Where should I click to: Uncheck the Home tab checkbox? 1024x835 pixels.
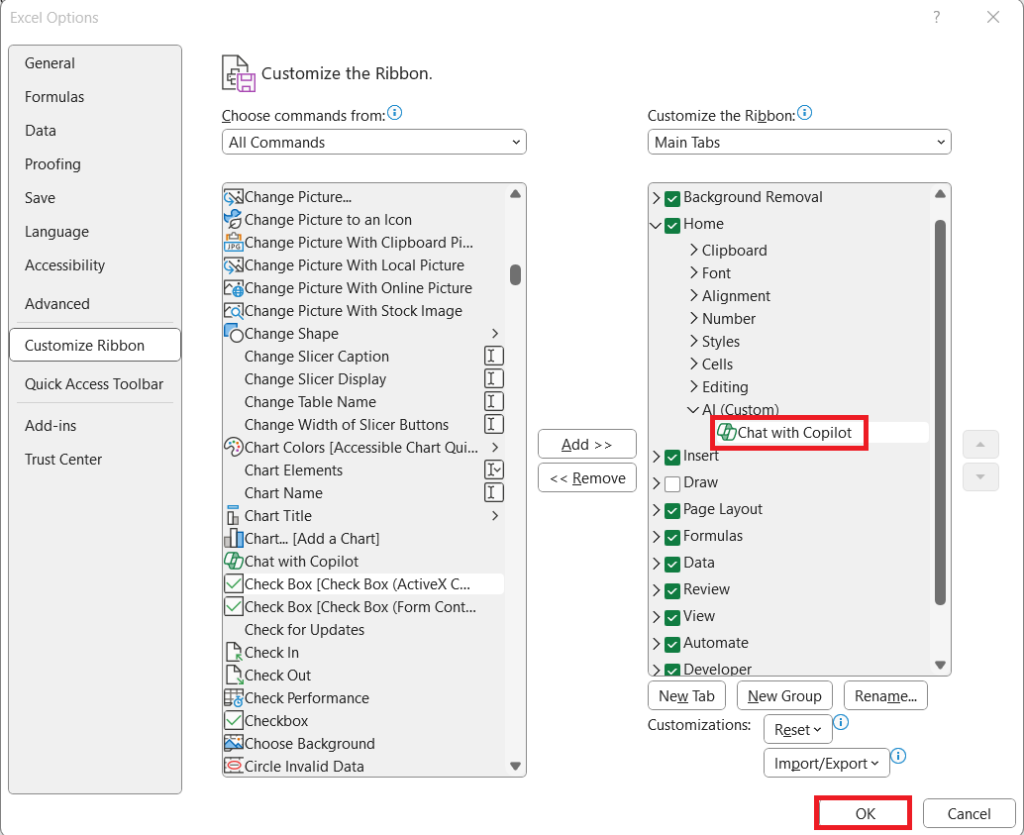[670, 225]
